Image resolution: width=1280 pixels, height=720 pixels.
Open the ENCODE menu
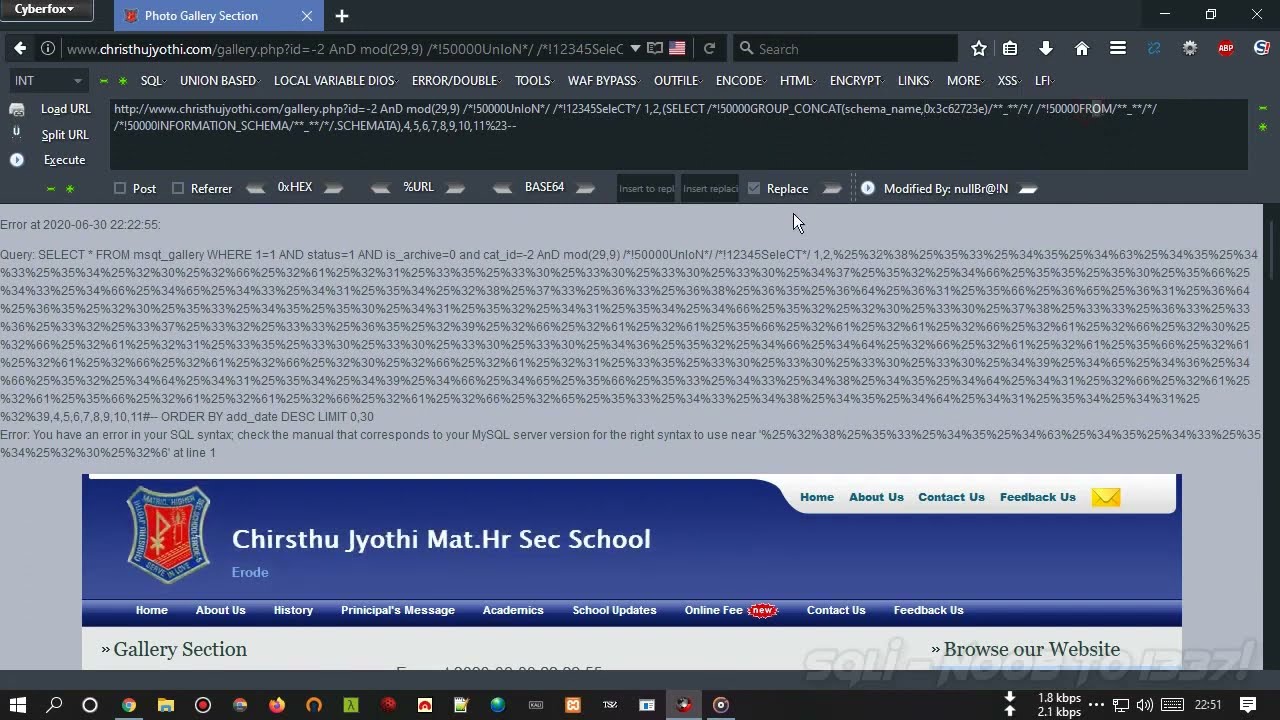coord(741,81)
